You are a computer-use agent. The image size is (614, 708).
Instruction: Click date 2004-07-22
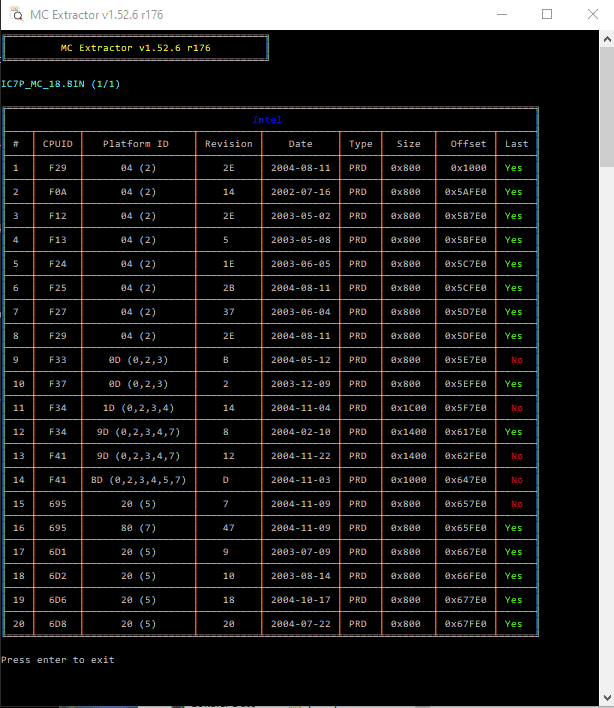[x=300, y=624]
